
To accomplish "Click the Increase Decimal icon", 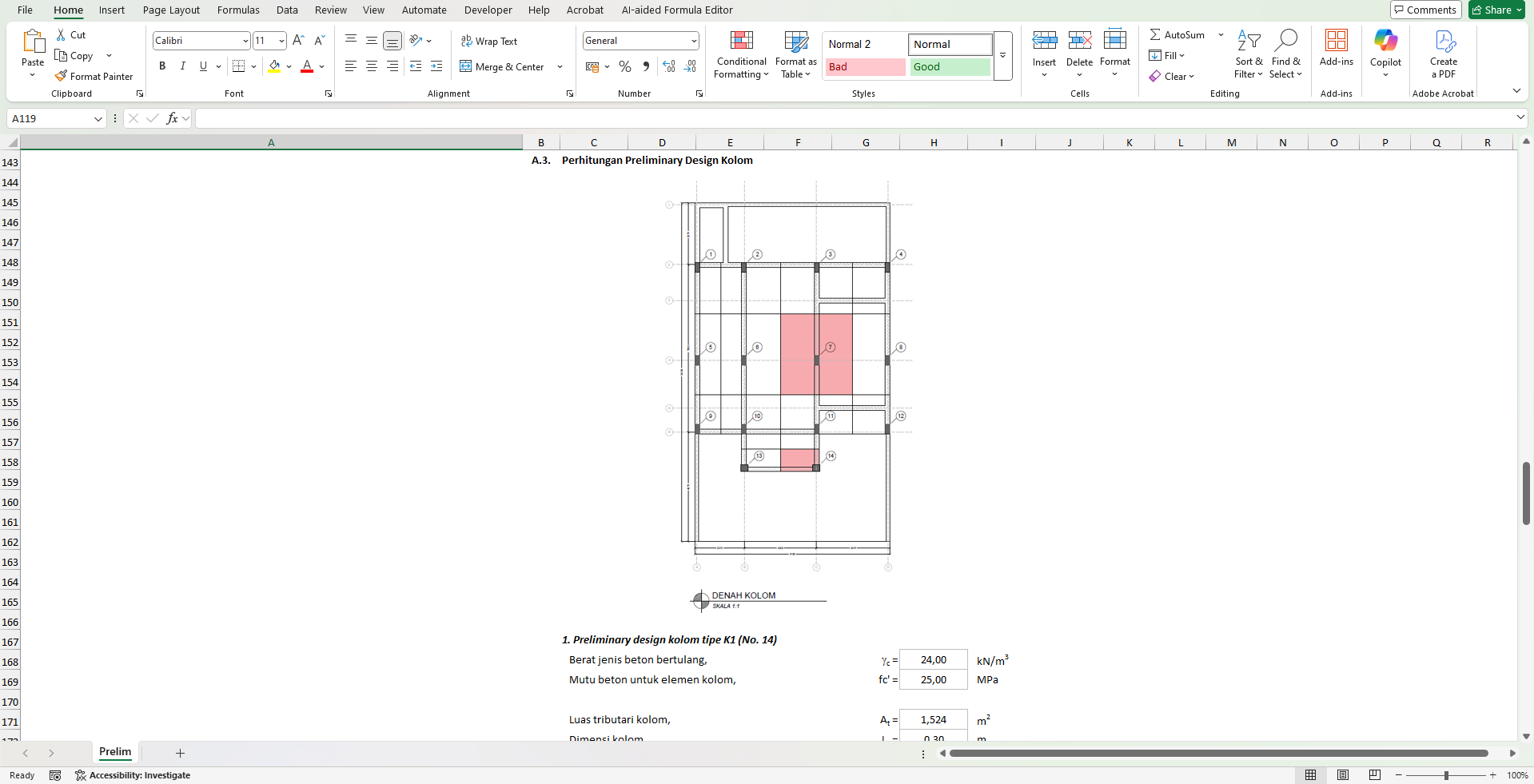I will pos(669,66).
